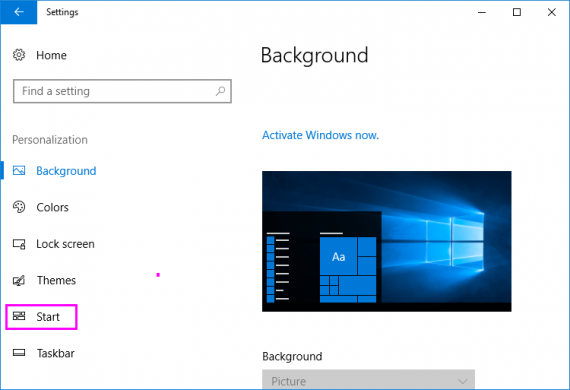The image size is (570, 390).
Task: Click the Lock screen icon
Action: [19, 244]
